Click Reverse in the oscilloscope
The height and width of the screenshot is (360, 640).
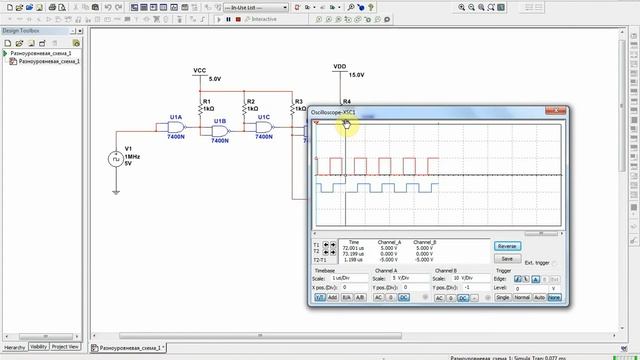[507, 246]
